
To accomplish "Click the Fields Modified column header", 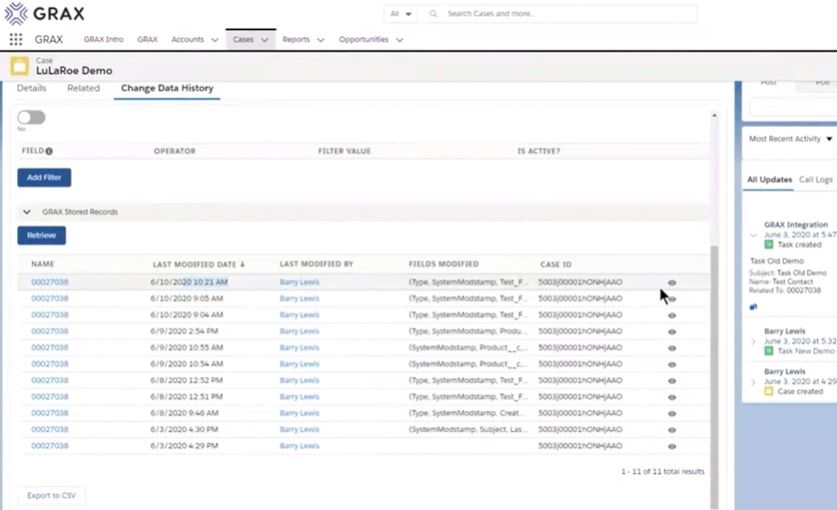I will (x=444, y=264).
